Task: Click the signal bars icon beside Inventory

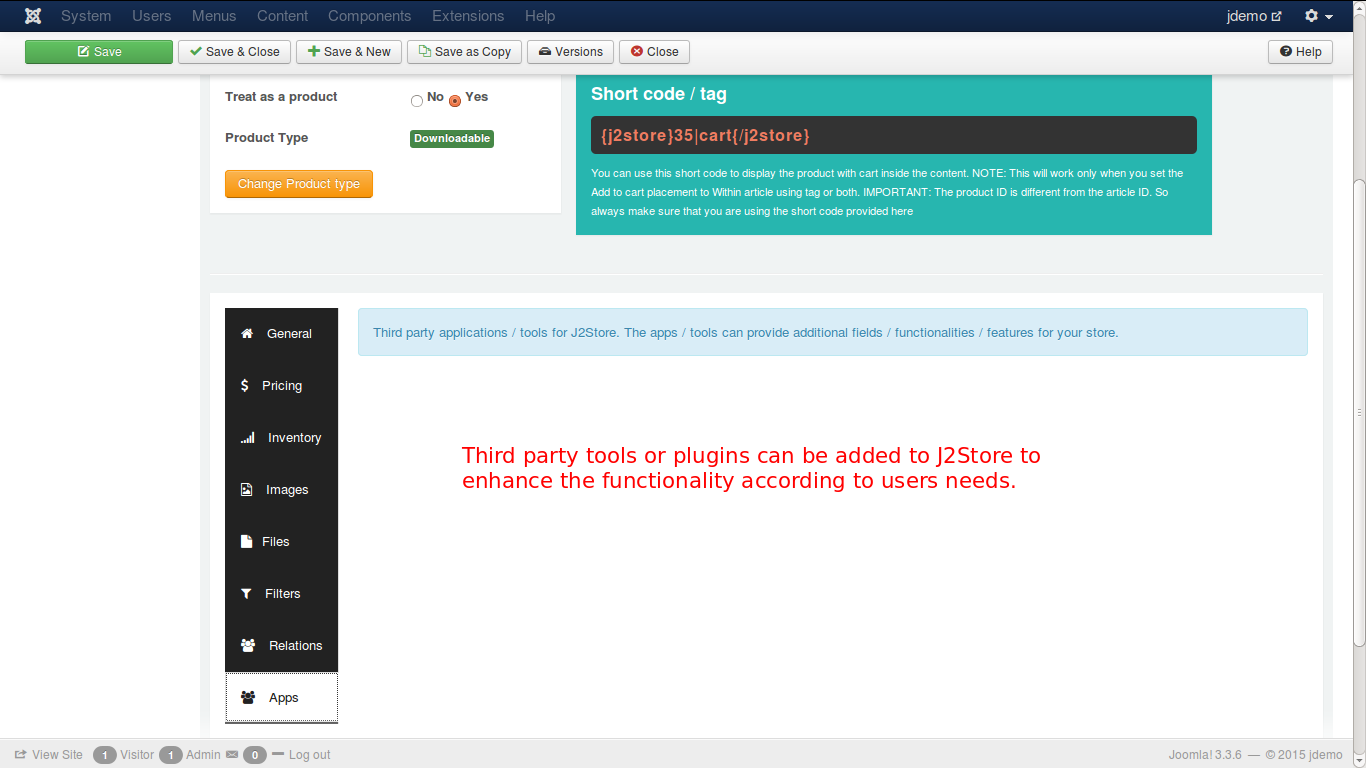Action: [x=247, y=438]
